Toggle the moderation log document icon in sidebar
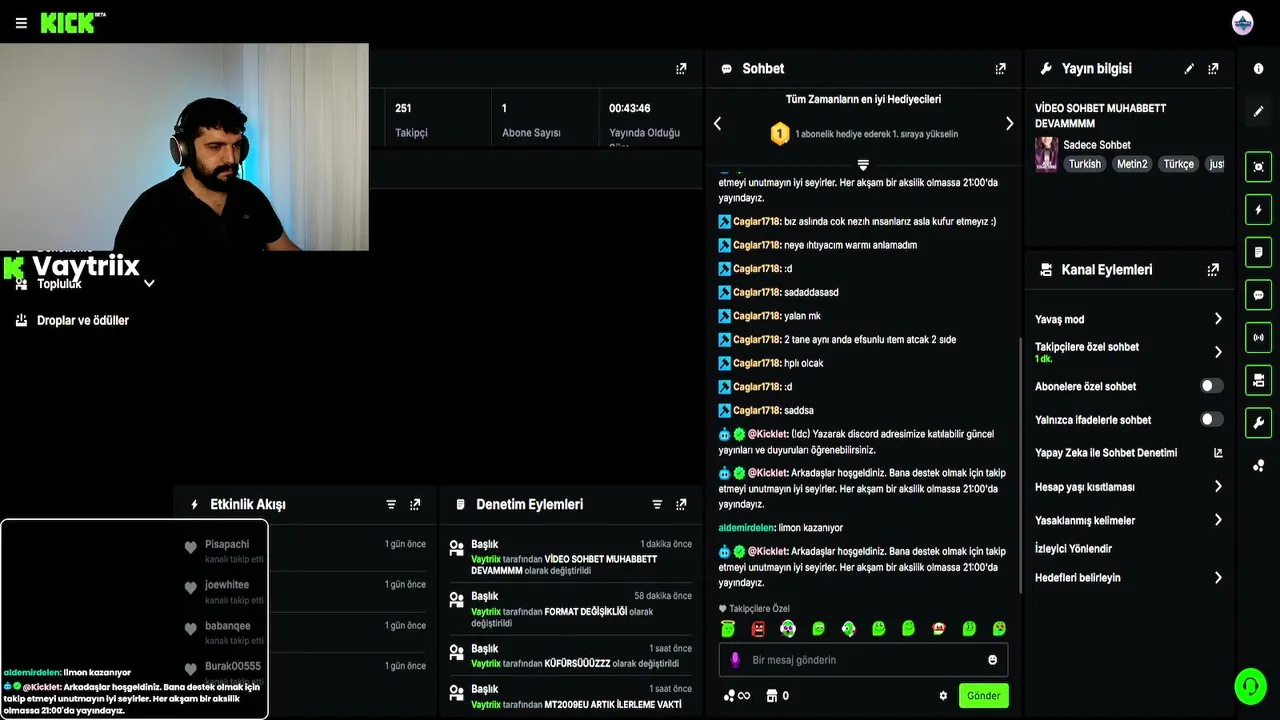This screenshot has height=720, width=1280. (1258, 252)
